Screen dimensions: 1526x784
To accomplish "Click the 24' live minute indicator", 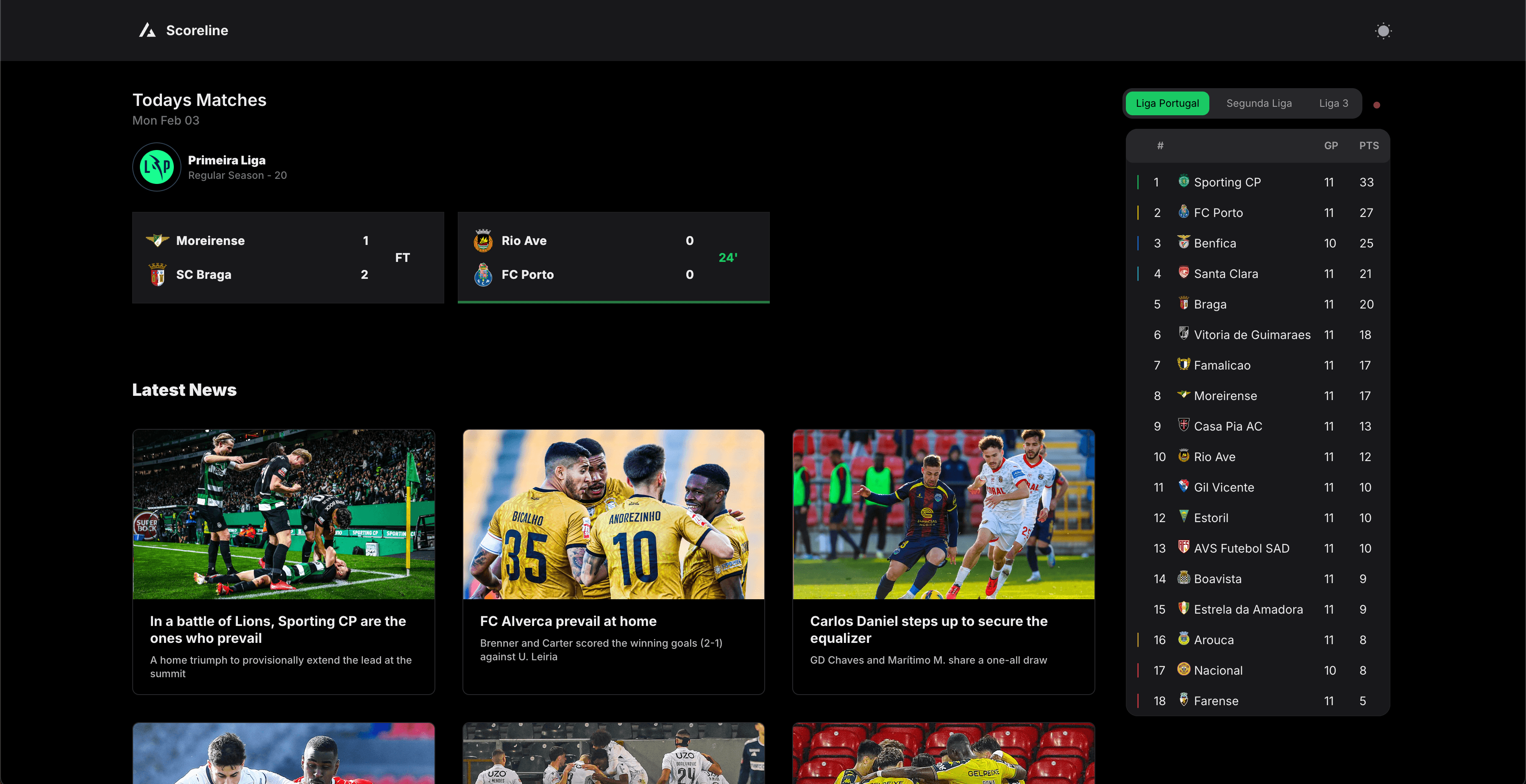I will [727, 258].
